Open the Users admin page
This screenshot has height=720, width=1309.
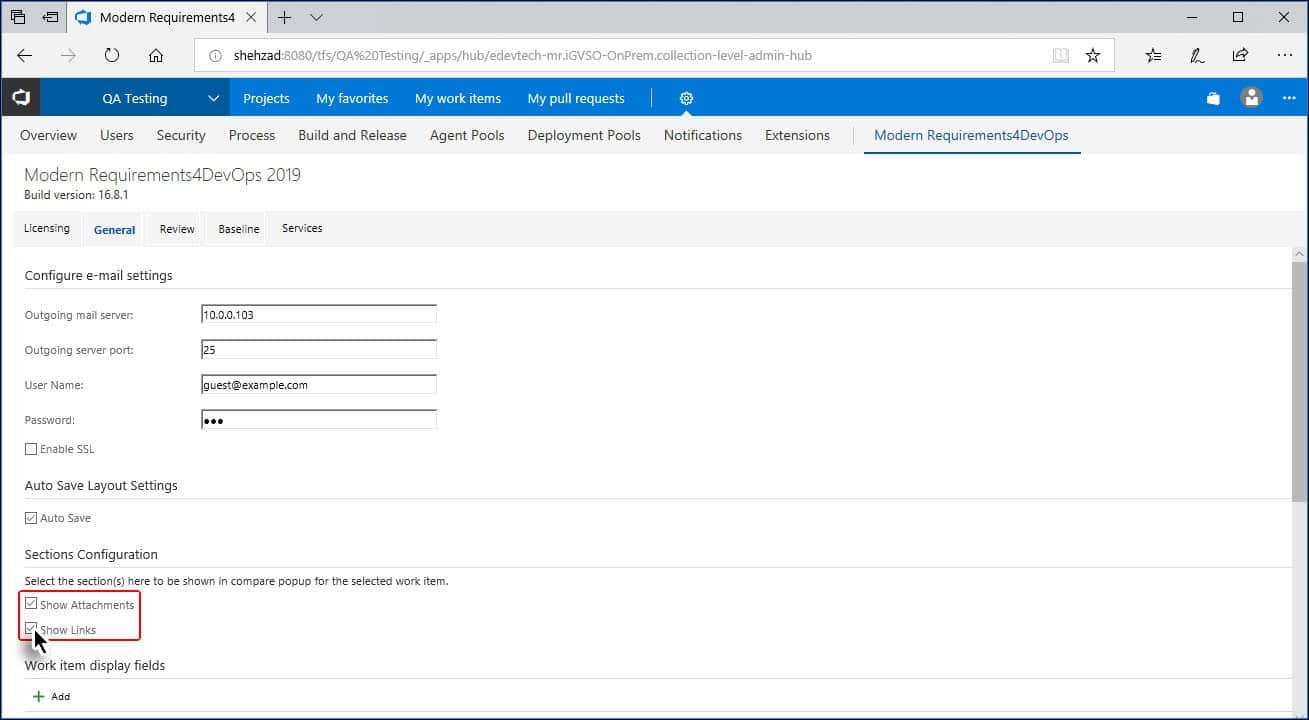click(117, 135)
